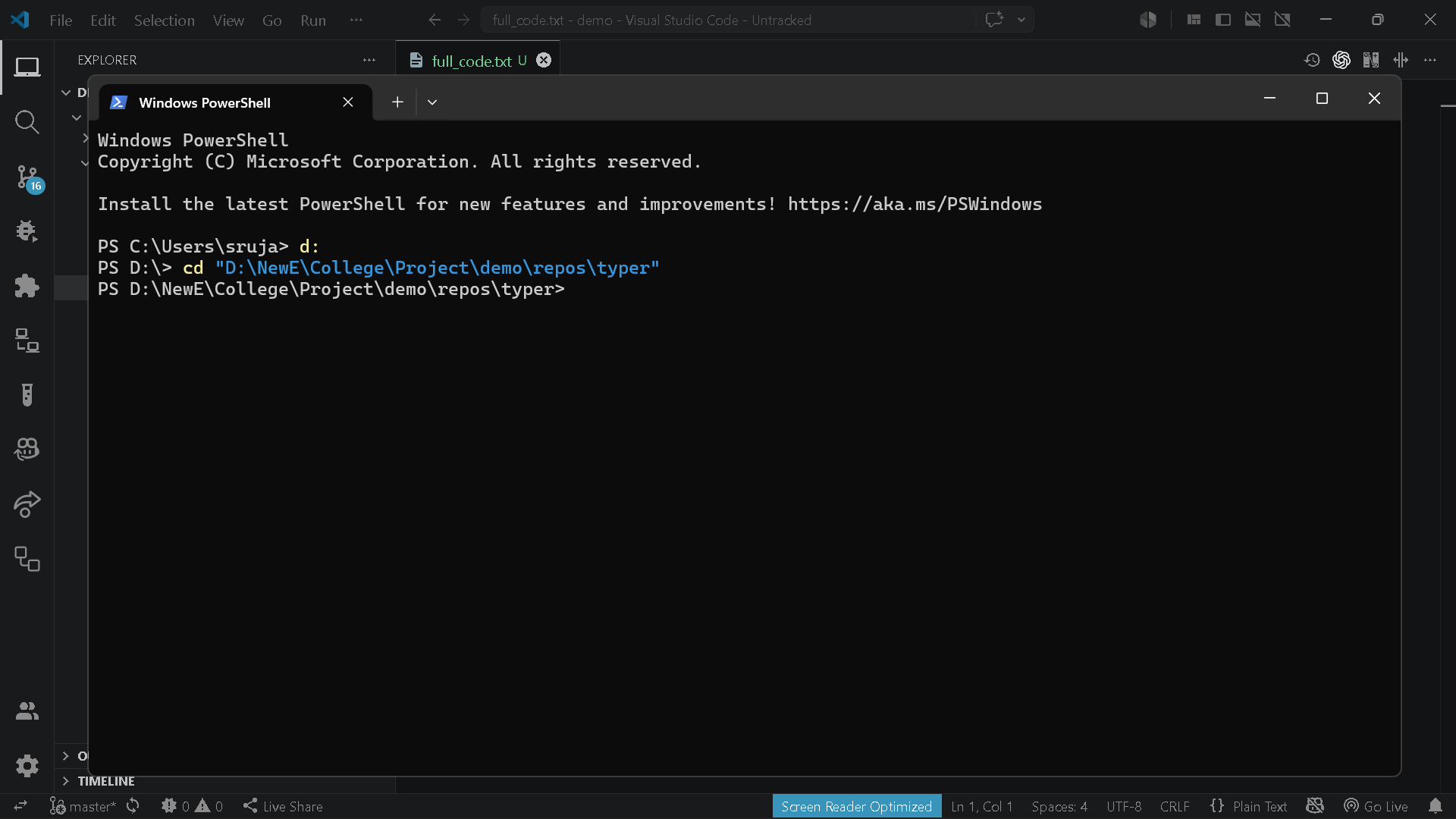The image size is (1456, 819).
Task: Click the command center search box
Action: click(728, 20)
